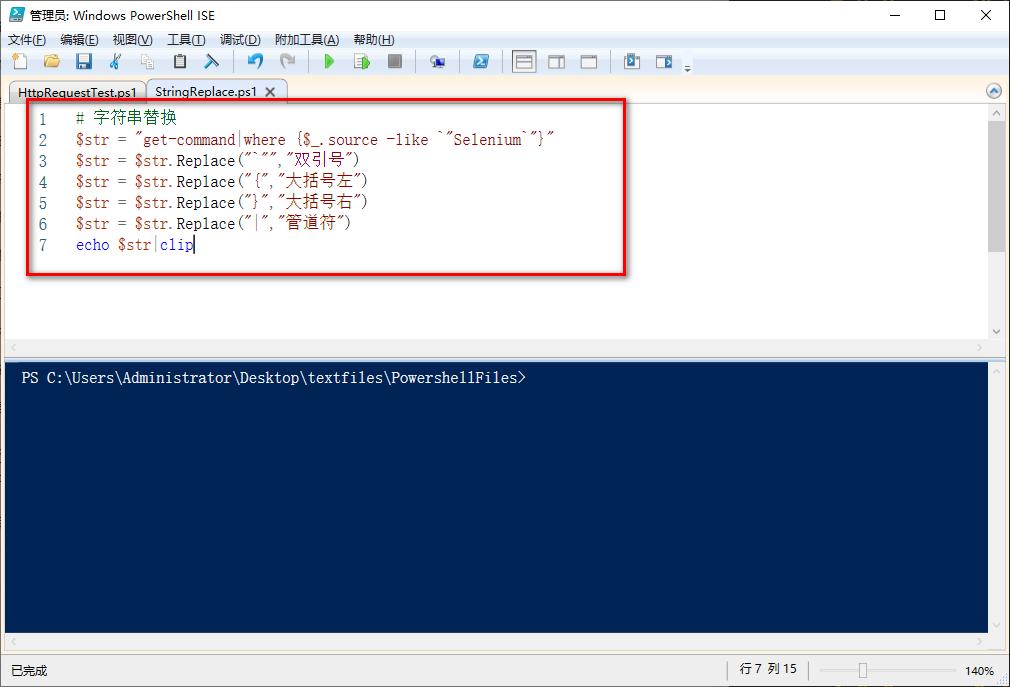Open the 附加工具(A) menu
This screenshot has width=1010, height=687.
coord(307,40)
